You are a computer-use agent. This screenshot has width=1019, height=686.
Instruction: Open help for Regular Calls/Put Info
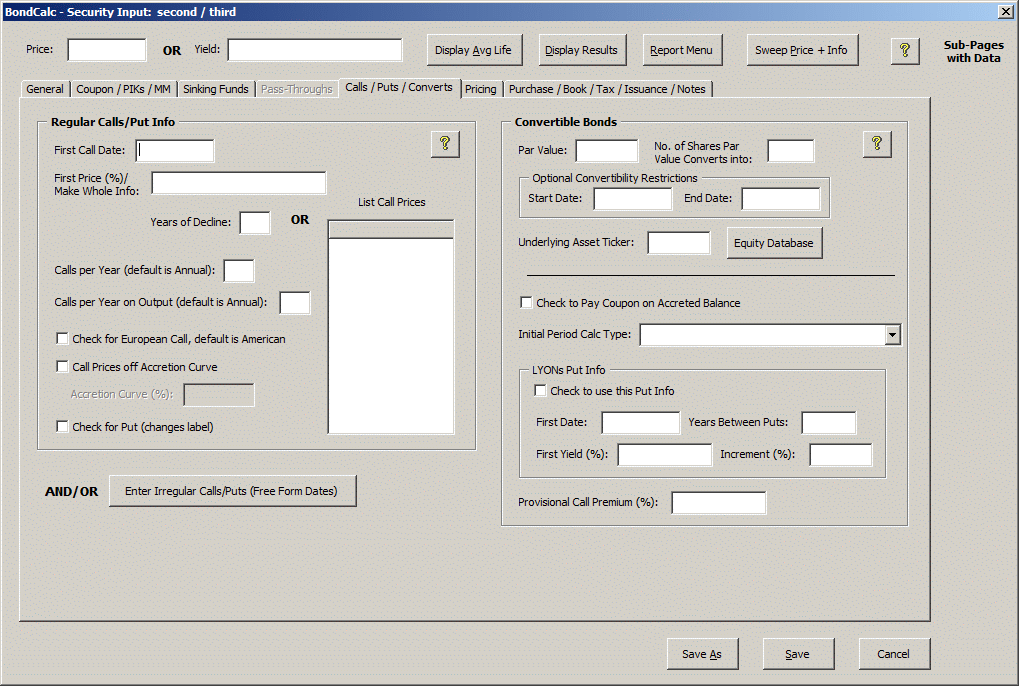pyautogui.click(x=445, y=144)
